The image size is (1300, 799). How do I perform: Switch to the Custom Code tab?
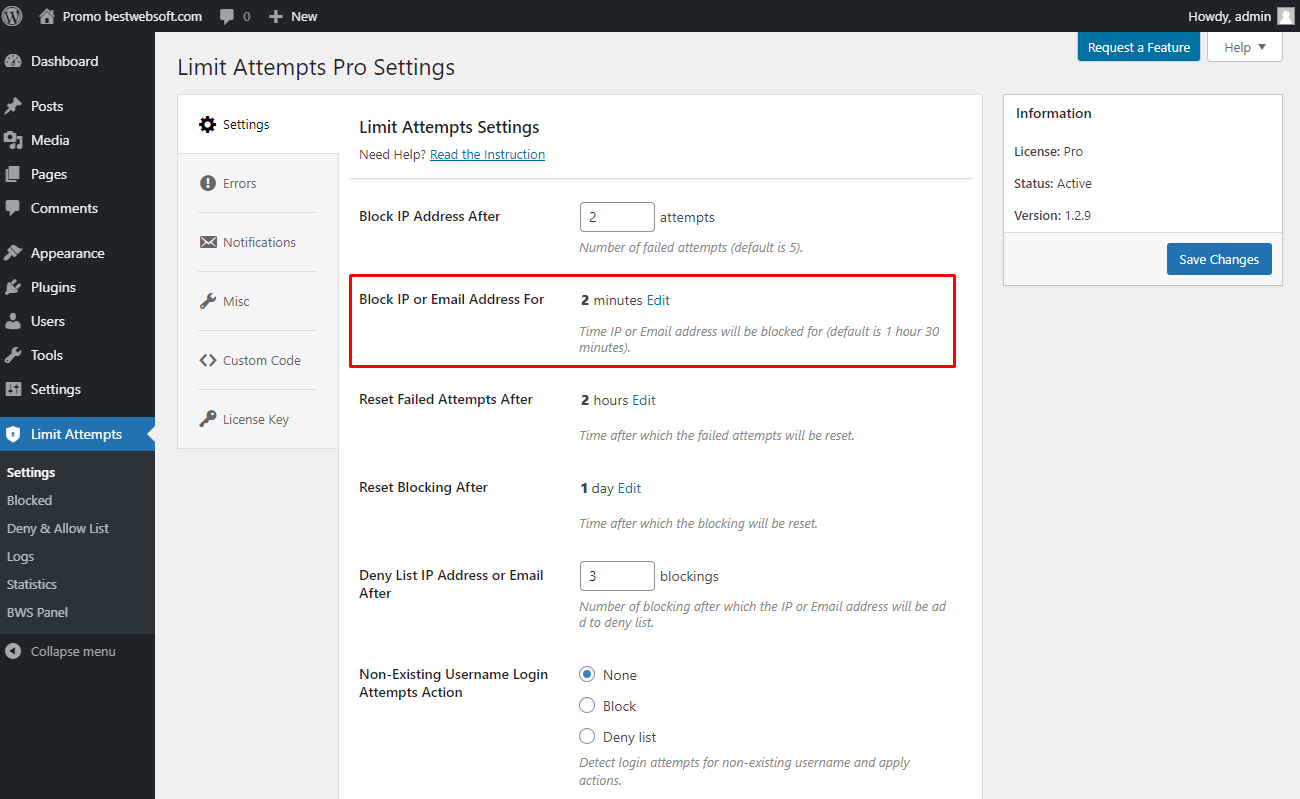pyautogui.click(x=258, y=360)
